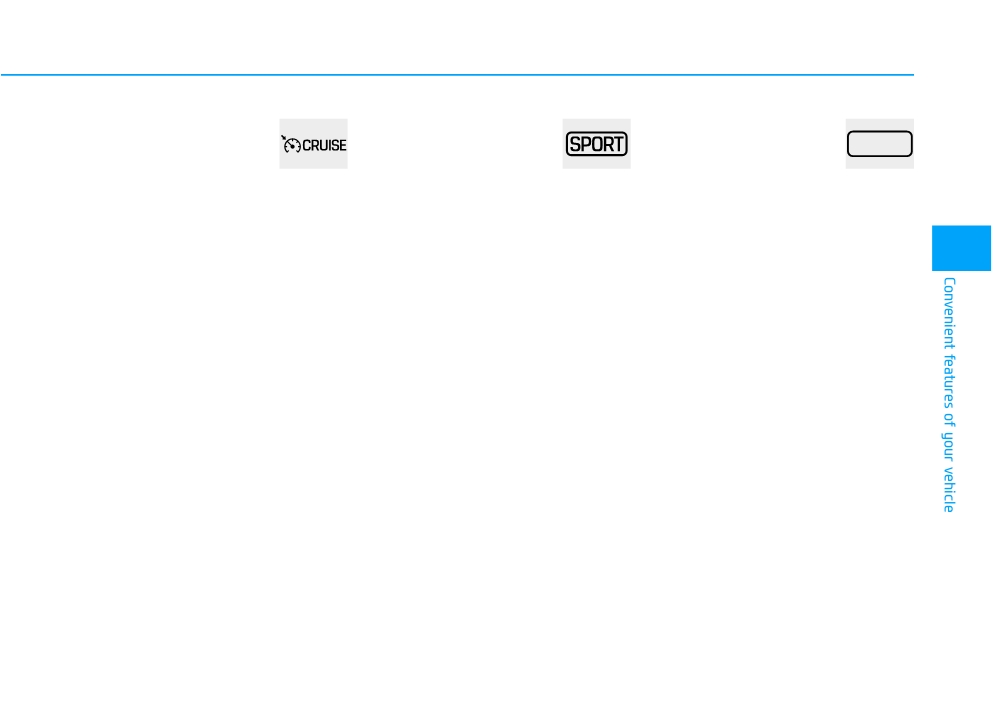Click the word 'your' in the side label
The height and width of the screenshot is (717, 1000).
click(x=949, y=447)
